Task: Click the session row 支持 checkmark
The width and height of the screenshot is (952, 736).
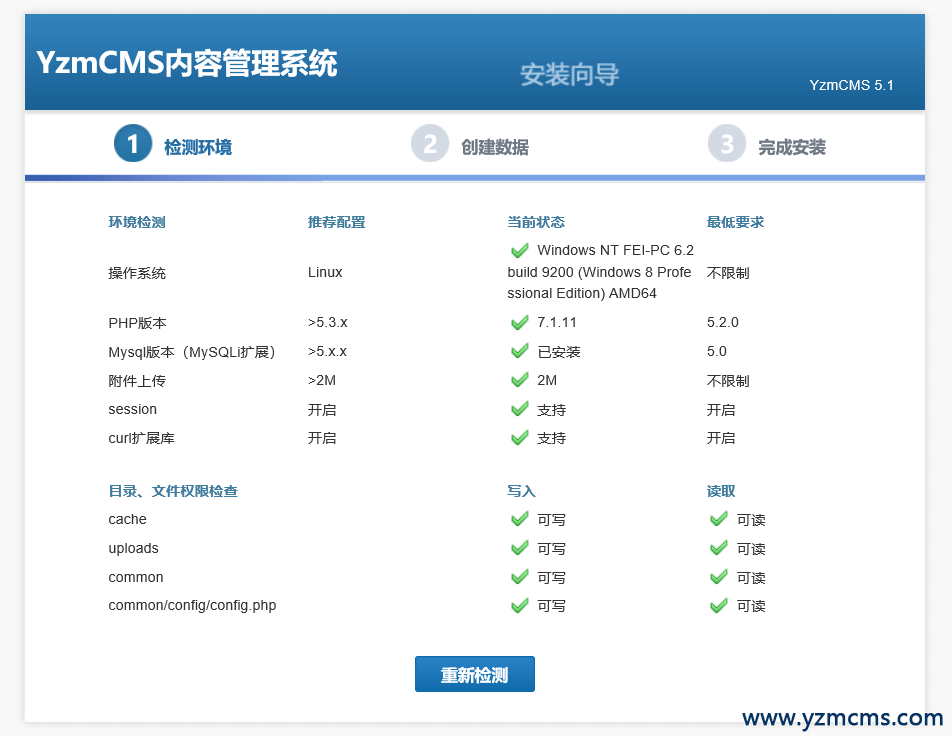Action: click(520, 409)
